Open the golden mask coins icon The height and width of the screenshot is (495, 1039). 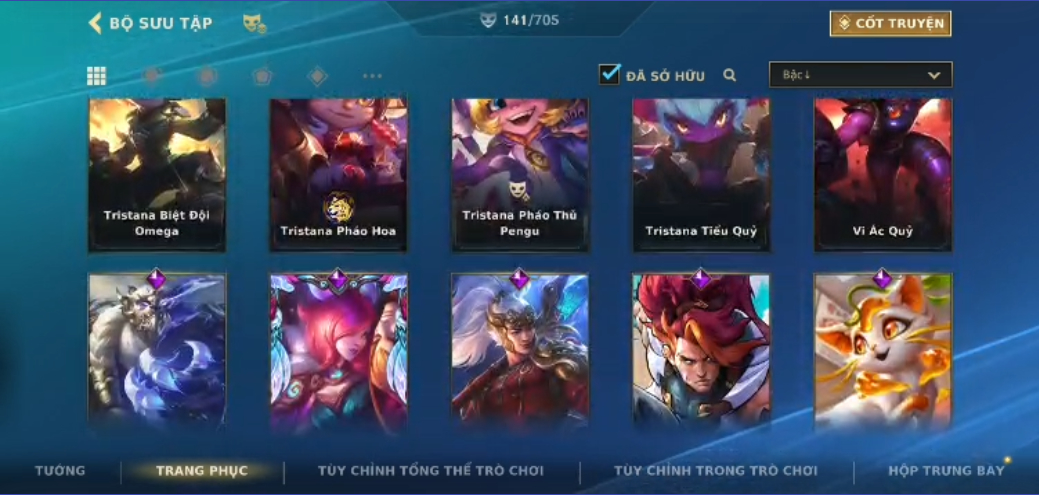[254, 24]
